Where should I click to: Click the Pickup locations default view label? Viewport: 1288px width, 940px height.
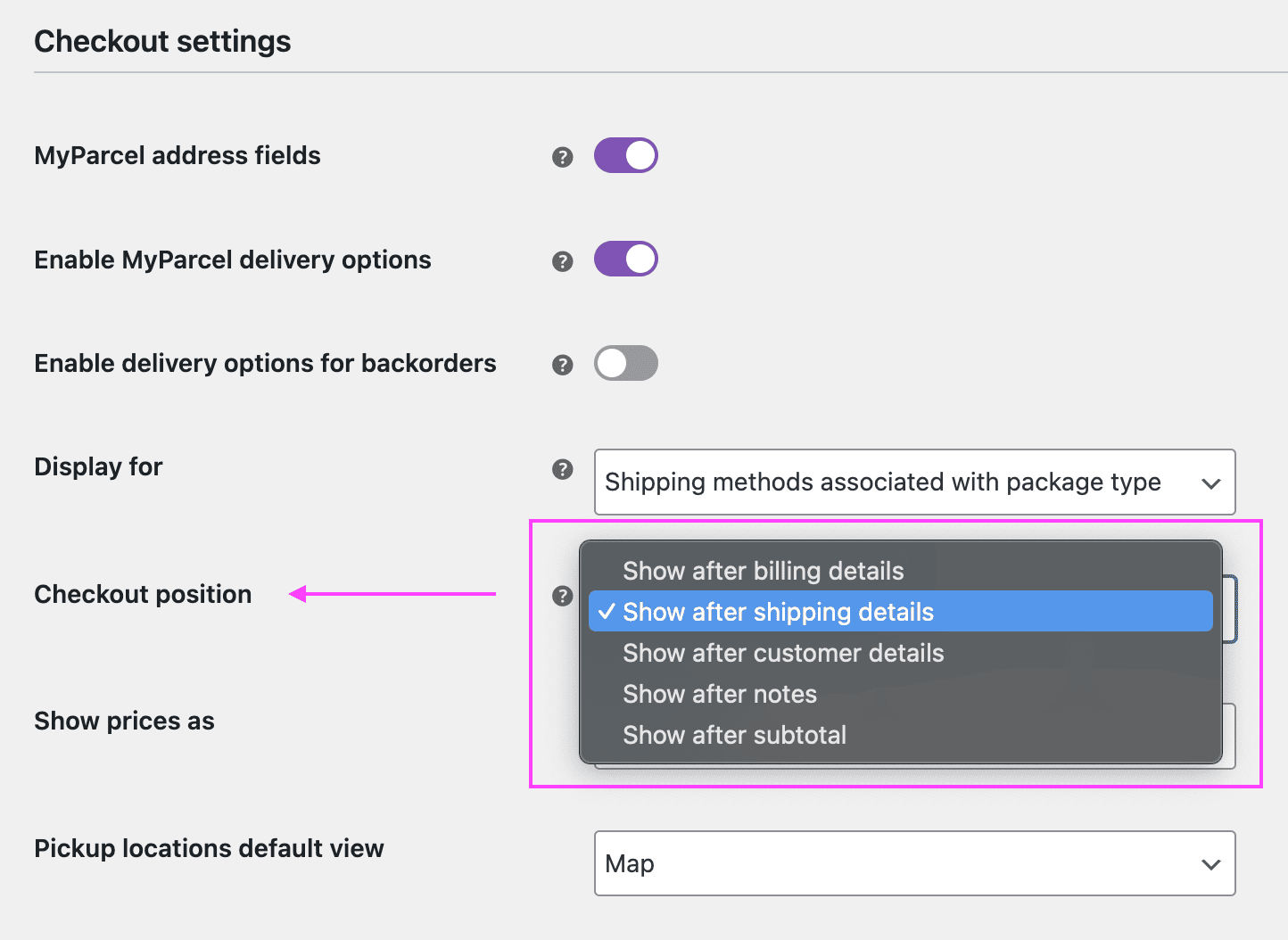pyautogui.click(x=209, y=848)
